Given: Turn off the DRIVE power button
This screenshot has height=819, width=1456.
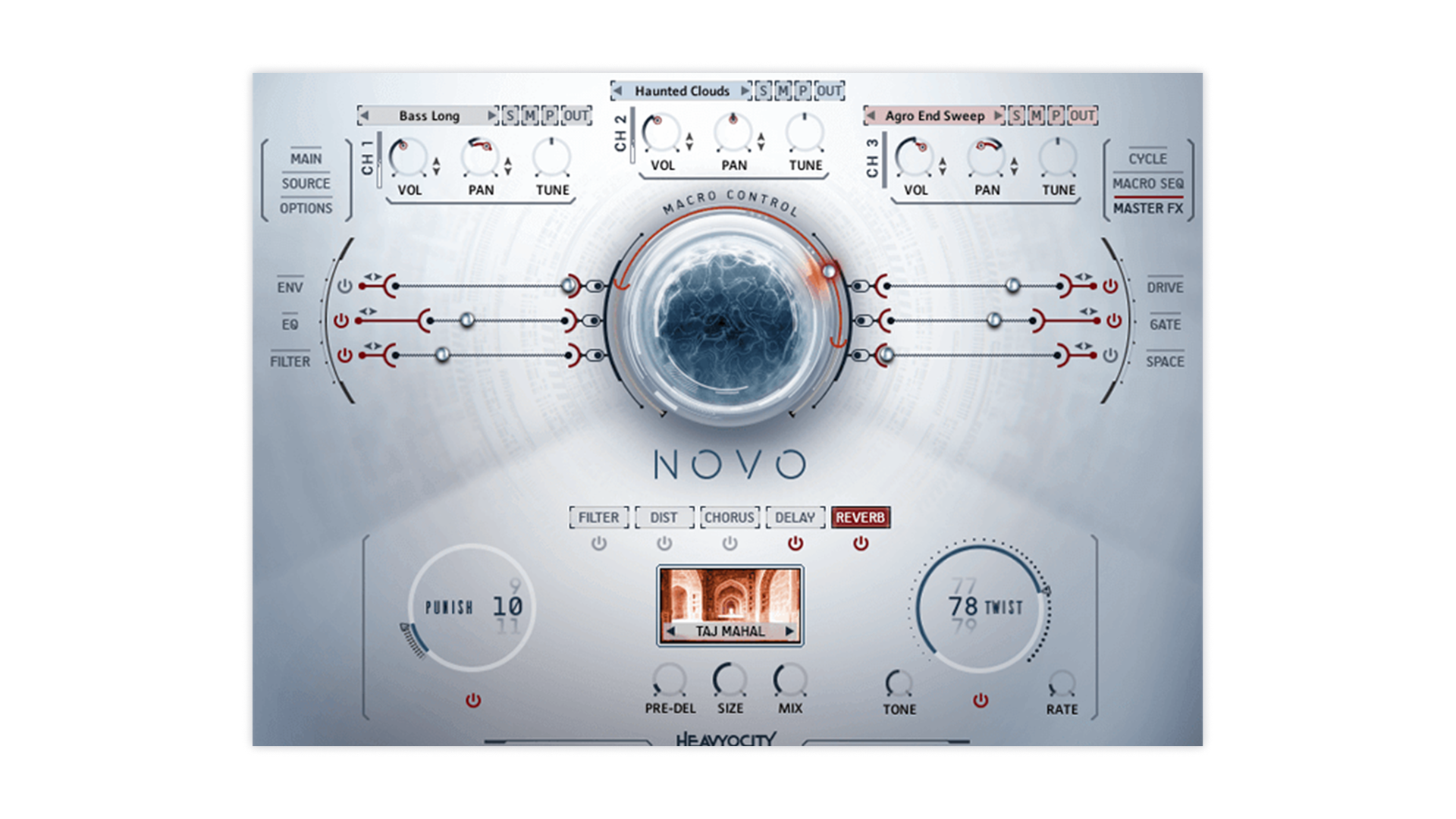Looking at the screenshot, I should click(x=1110, y=286).
